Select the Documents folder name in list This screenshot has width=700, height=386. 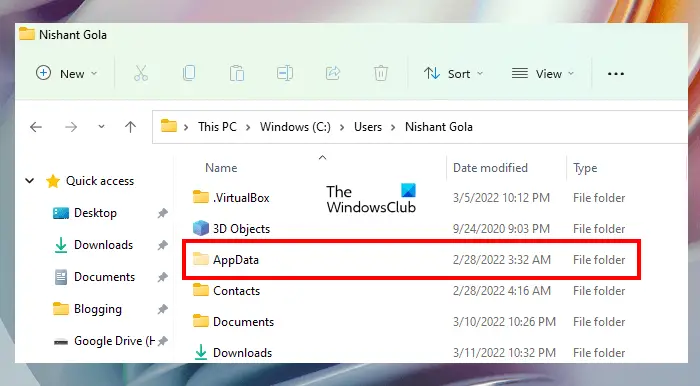[x=243, y=322]
